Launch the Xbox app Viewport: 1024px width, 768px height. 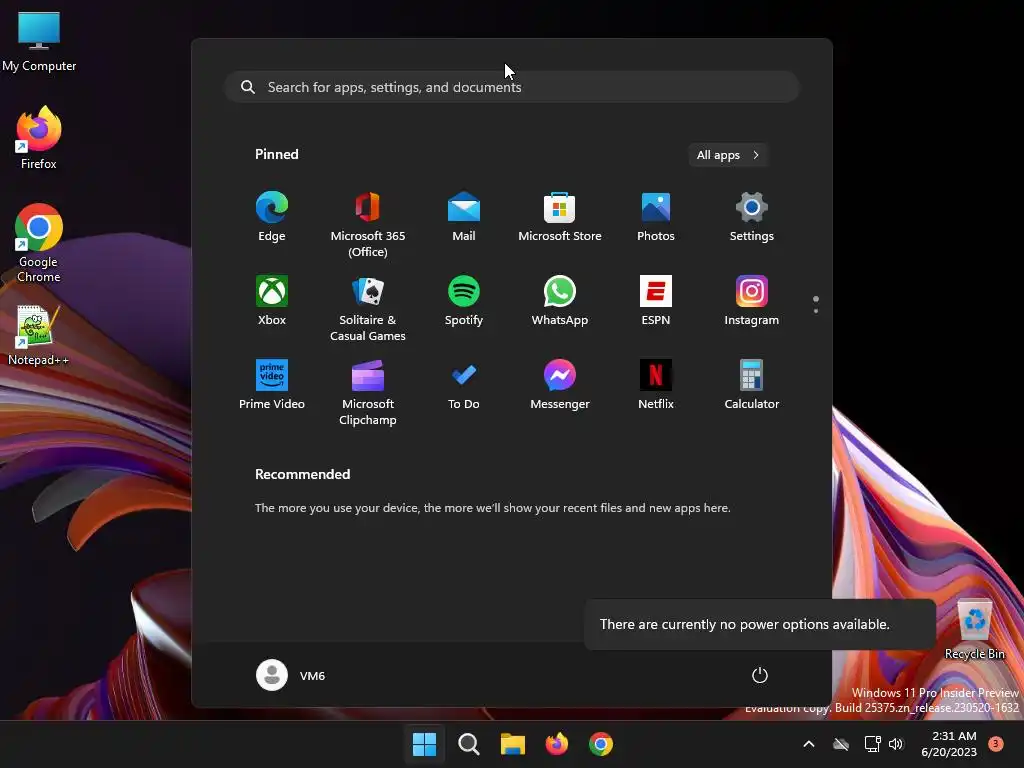(x=272, y=301)
